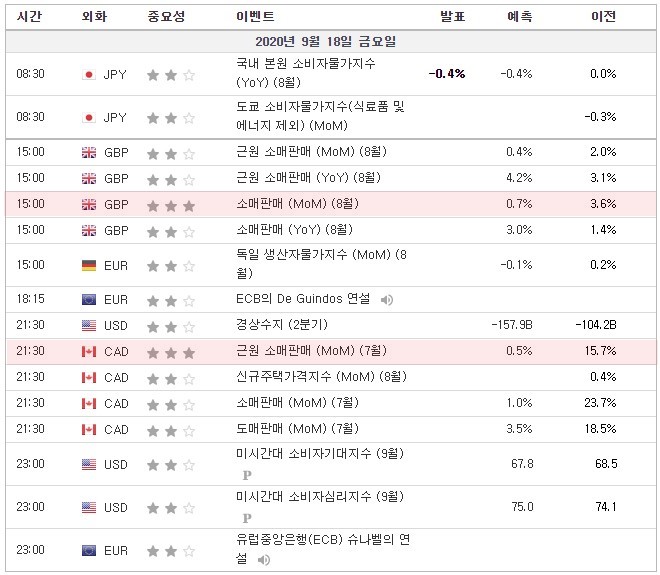This screenshot has width=660, height=575.
Task: Click the 이벤트 column header
Action: (255, 16)
